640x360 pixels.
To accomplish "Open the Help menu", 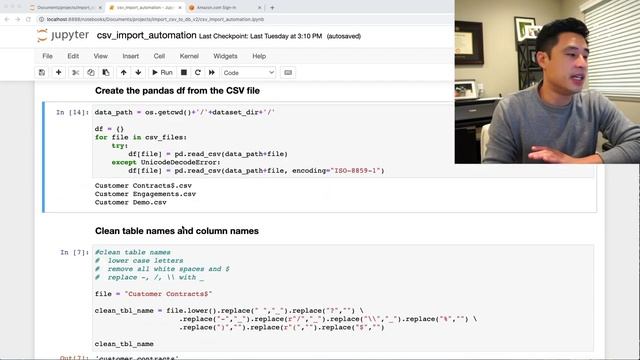I will [259, 56].
